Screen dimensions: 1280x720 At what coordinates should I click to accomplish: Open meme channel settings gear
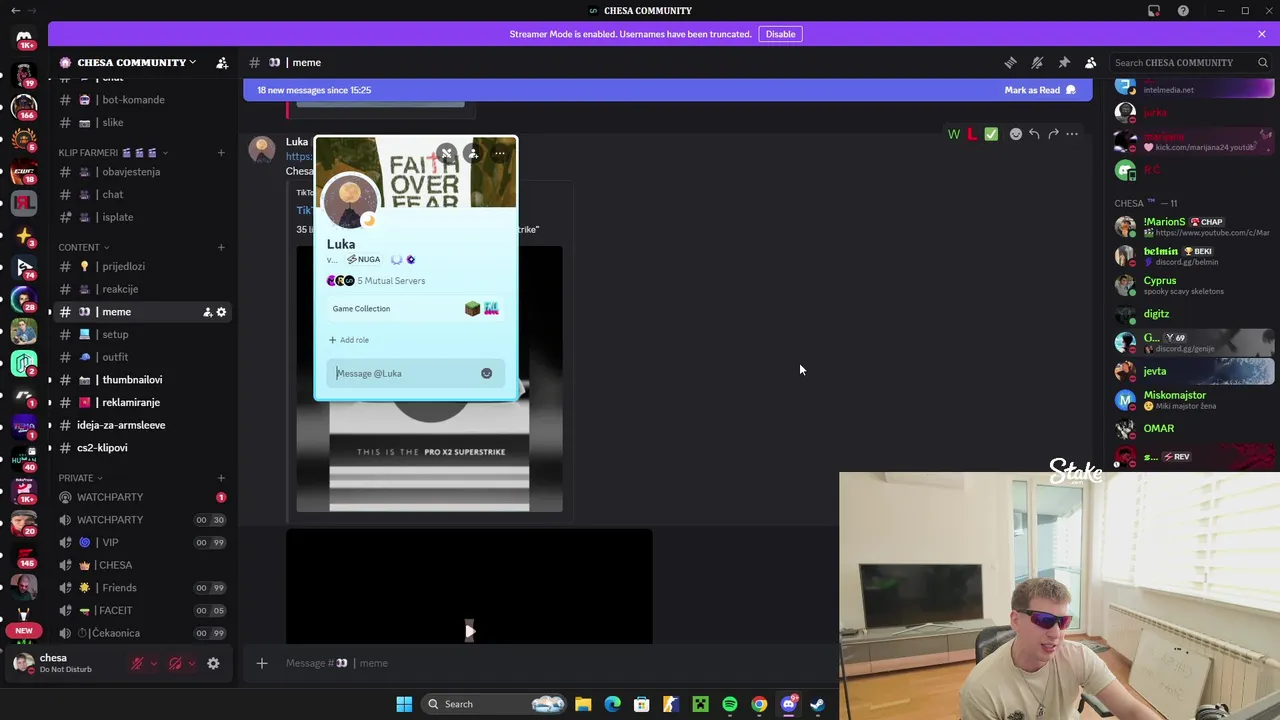pyautogui.click(x=221, y=312)
